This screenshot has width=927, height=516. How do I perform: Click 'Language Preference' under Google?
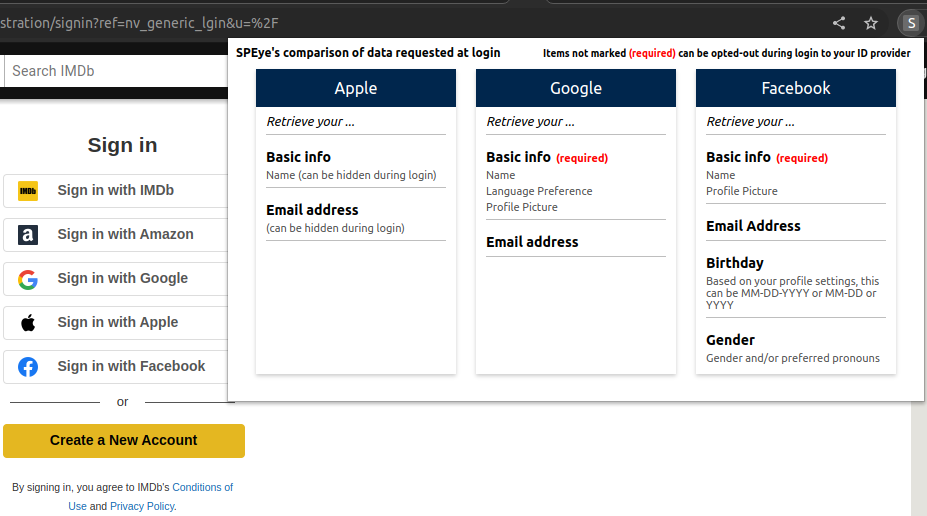(x=539, y=191)
